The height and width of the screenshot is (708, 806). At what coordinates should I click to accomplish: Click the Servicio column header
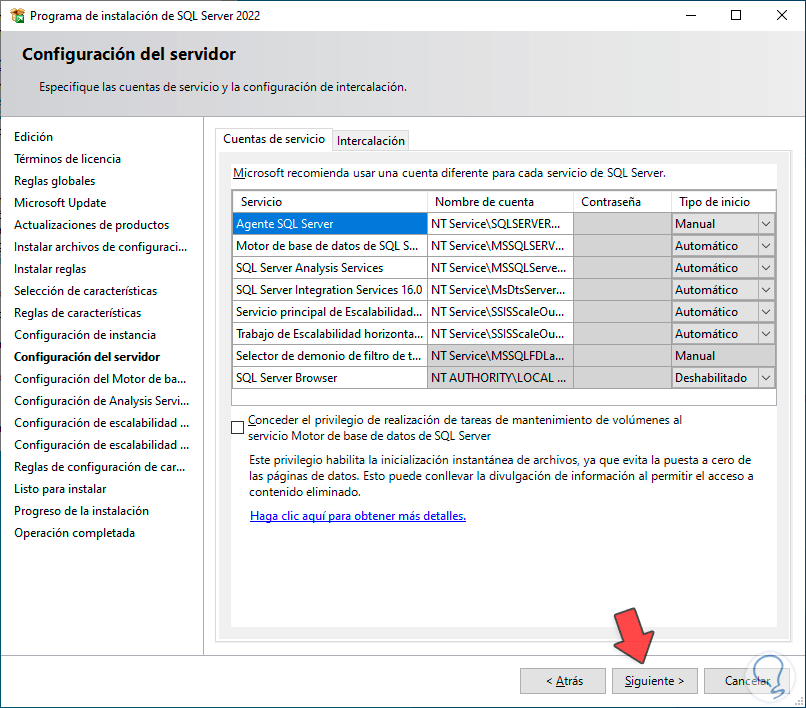[x=329, y=202]
